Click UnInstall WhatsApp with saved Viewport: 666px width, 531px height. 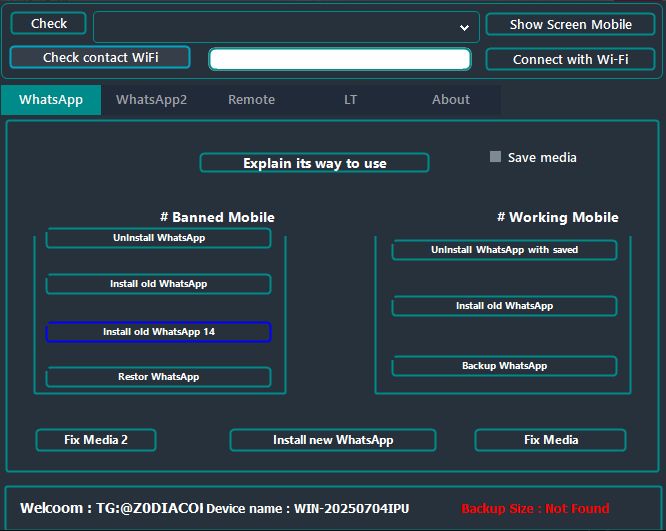click(504, 250)
